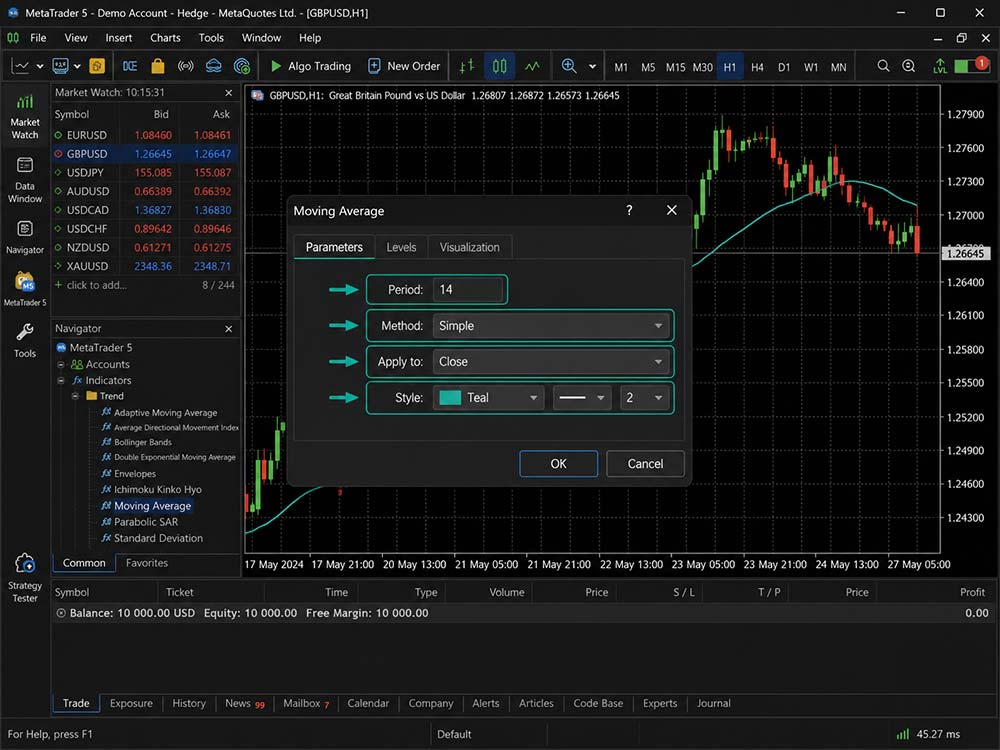Switch to the History tab
1000x750 pixels.
click(189, 703)
